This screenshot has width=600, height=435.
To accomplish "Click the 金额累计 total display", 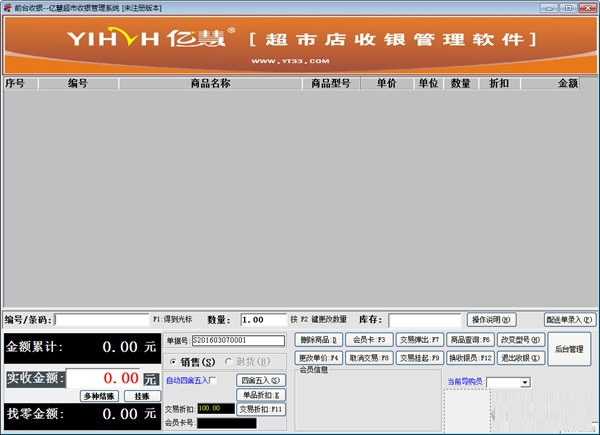I will pos(82,348).
